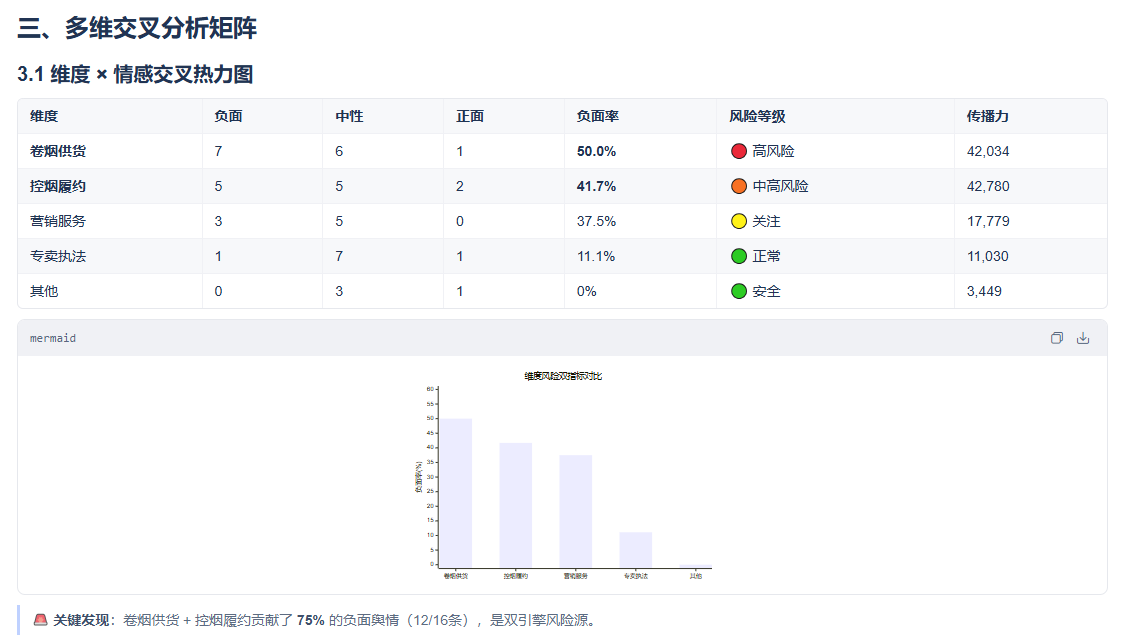Click the 专卖执法 bar in chart
This screenshot has height=636, width=1127.
click(x=635, y=550)
